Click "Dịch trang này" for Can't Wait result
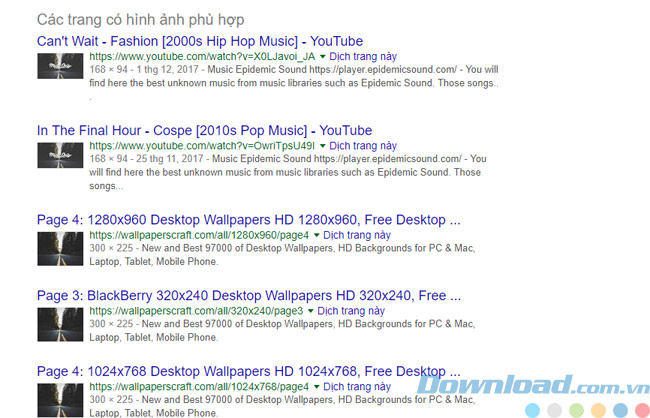This screenshot has width=650, height=418. 363,56
